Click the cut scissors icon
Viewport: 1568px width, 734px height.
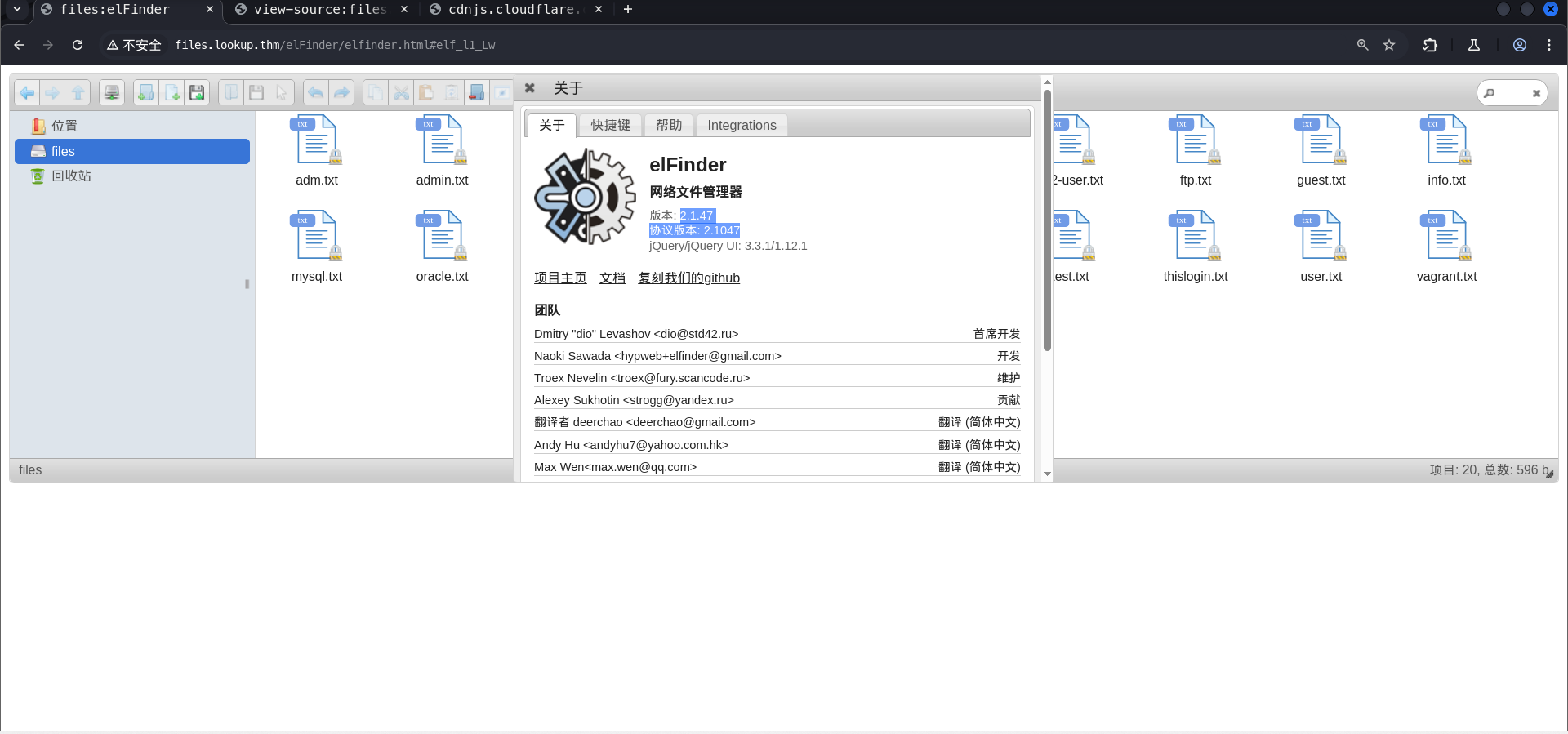(x=401, y=93)
